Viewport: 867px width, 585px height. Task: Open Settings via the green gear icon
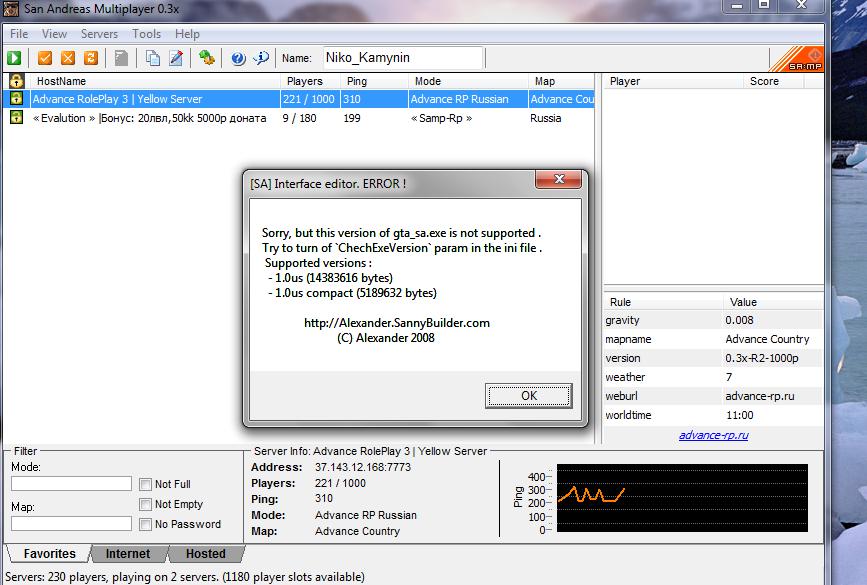pyautogui.click(x=207, y=58)
